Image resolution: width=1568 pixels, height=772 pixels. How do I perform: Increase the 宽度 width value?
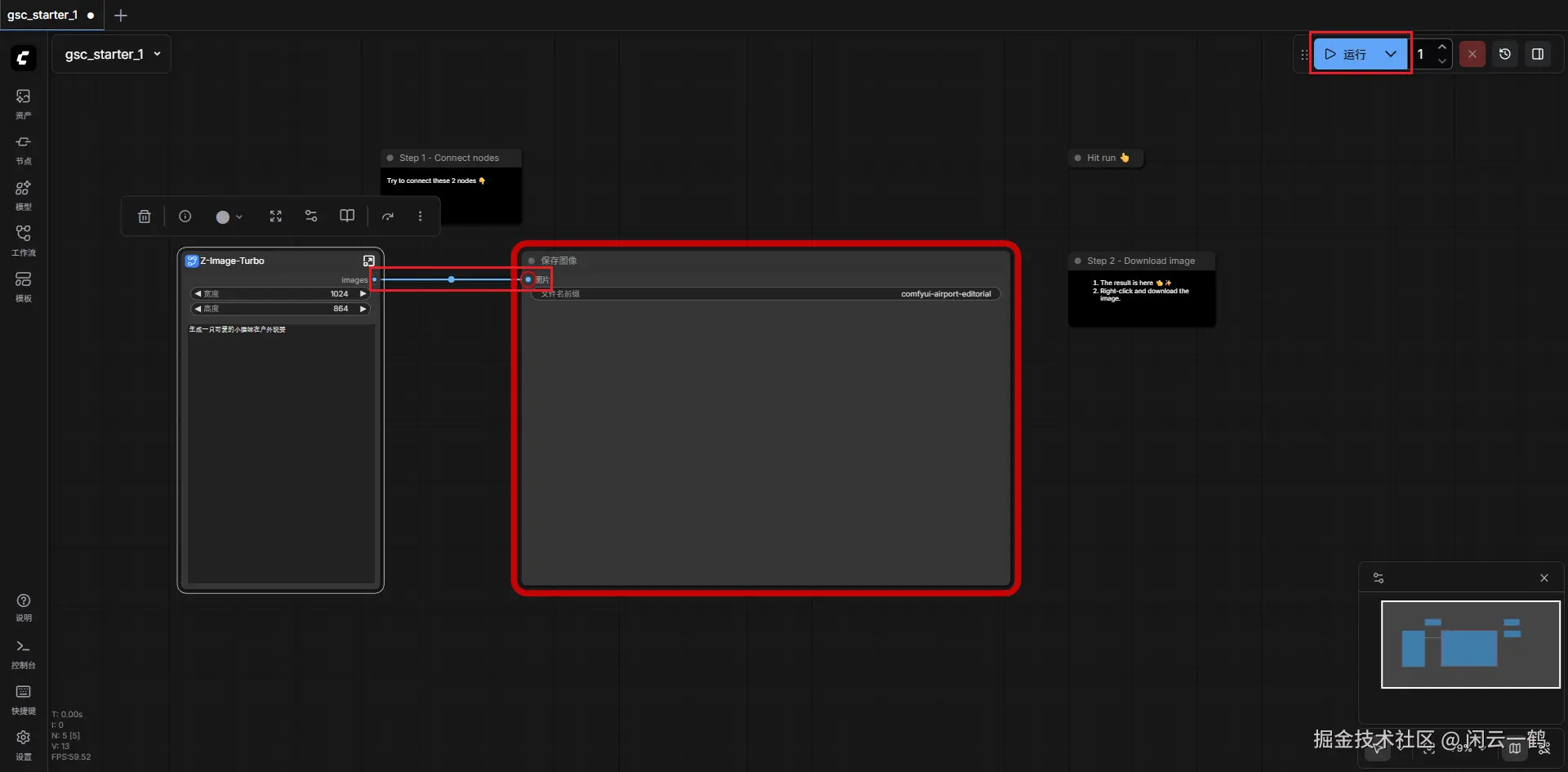(x=363, y=294)
